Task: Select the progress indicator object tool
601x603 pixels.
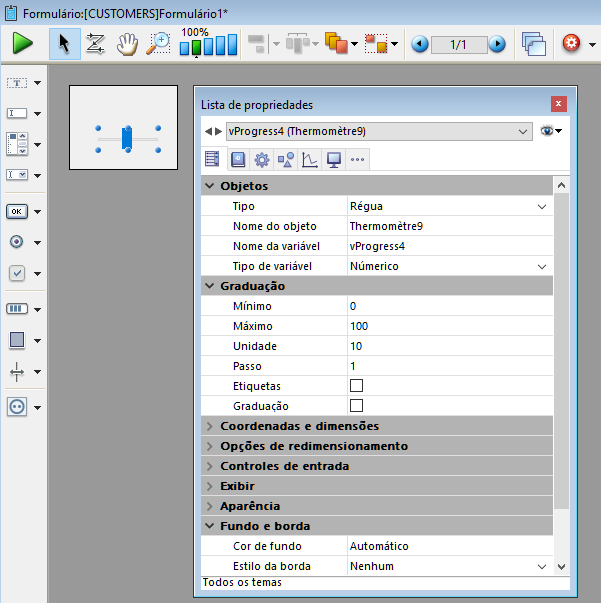Action: [x=18, y=308]
